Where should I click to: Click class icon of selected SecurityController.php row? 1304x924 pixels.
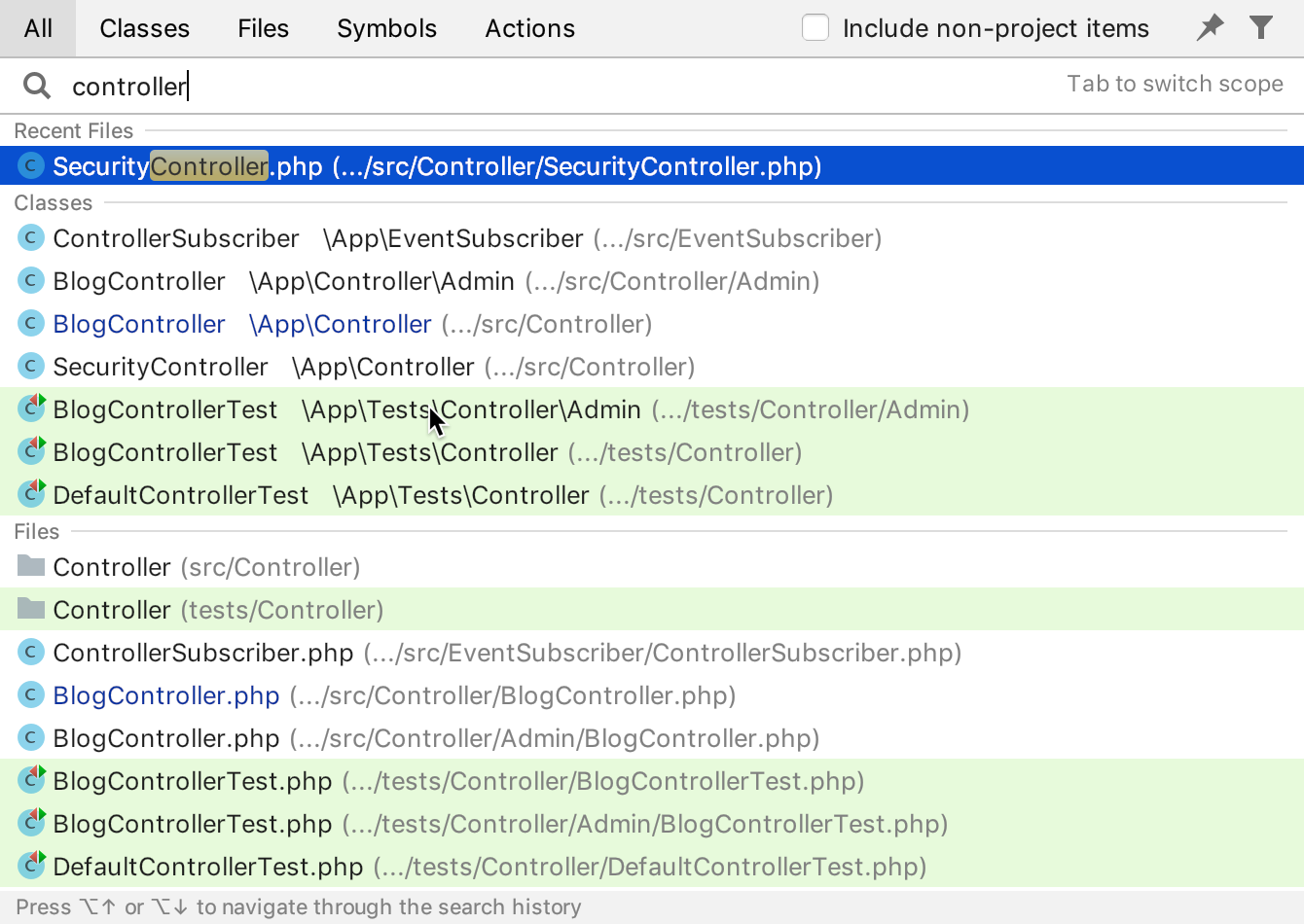coord(31,165)
